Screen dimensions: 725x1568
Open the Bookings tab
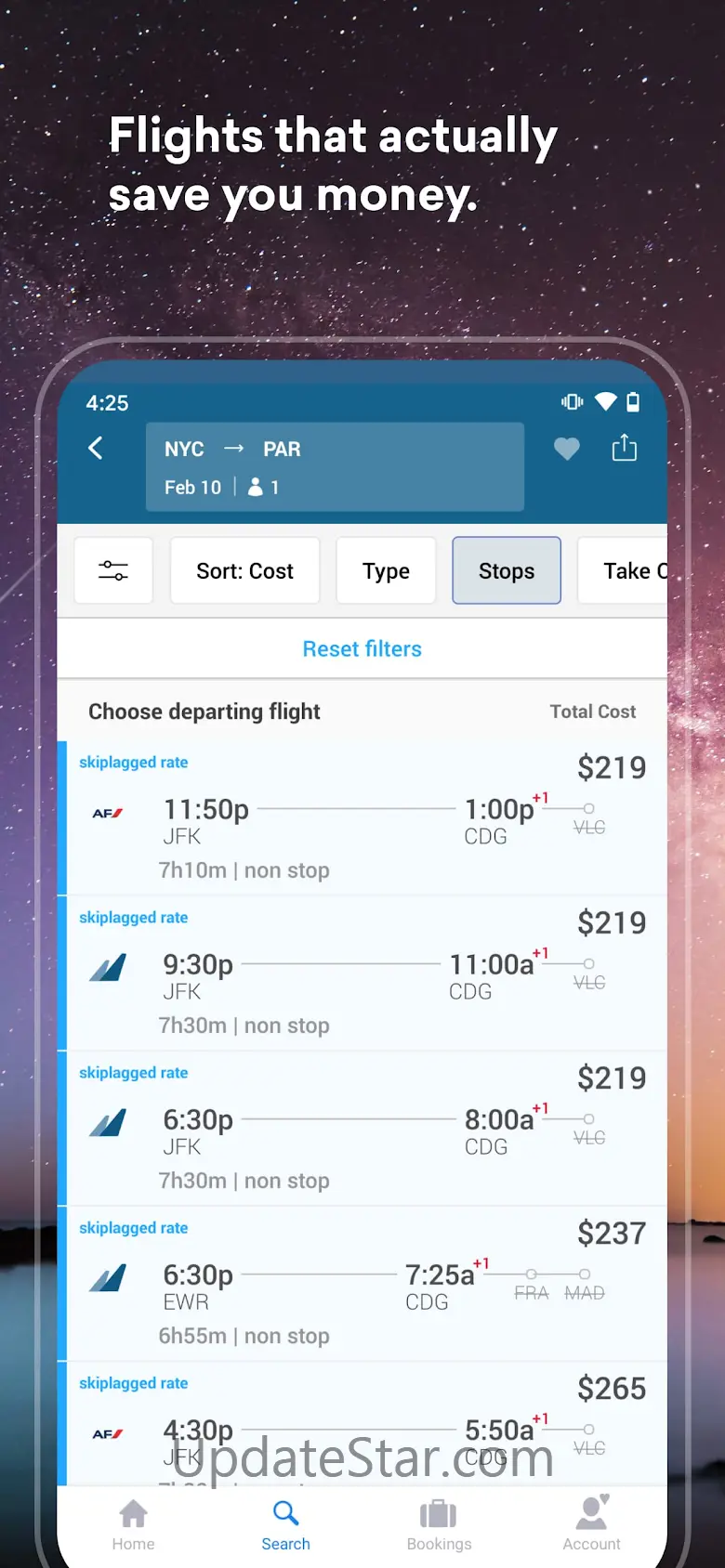tap(439, 1523)
